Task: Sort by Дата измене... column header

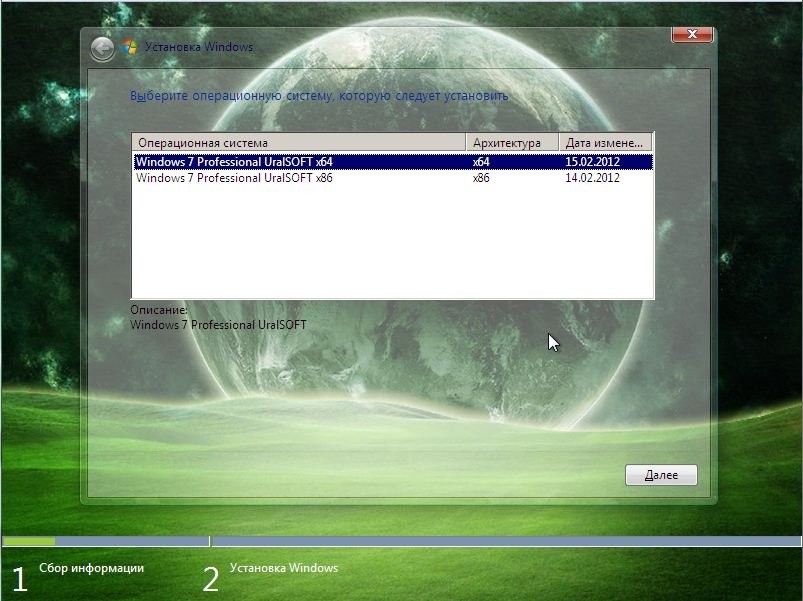Action: pyautogui.click(x=605, y=143)
